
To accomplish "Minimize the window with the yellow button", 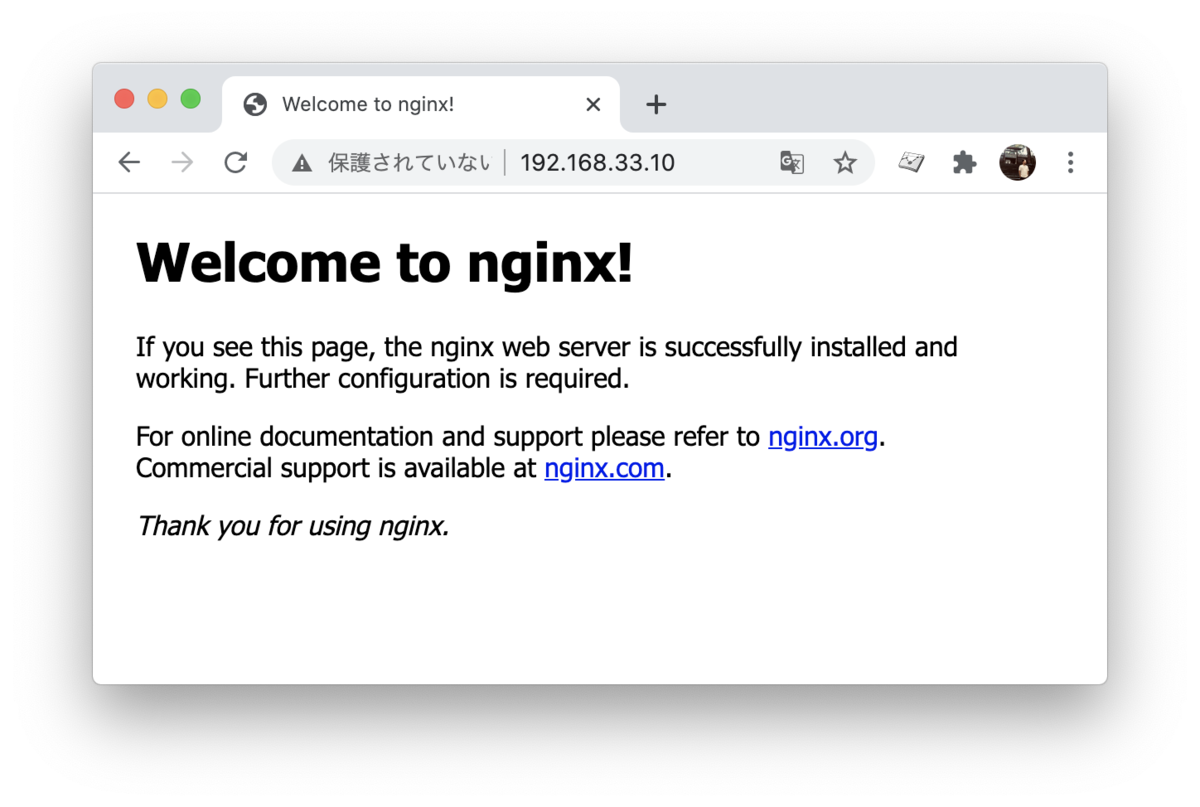I will [x=157, y=99].
